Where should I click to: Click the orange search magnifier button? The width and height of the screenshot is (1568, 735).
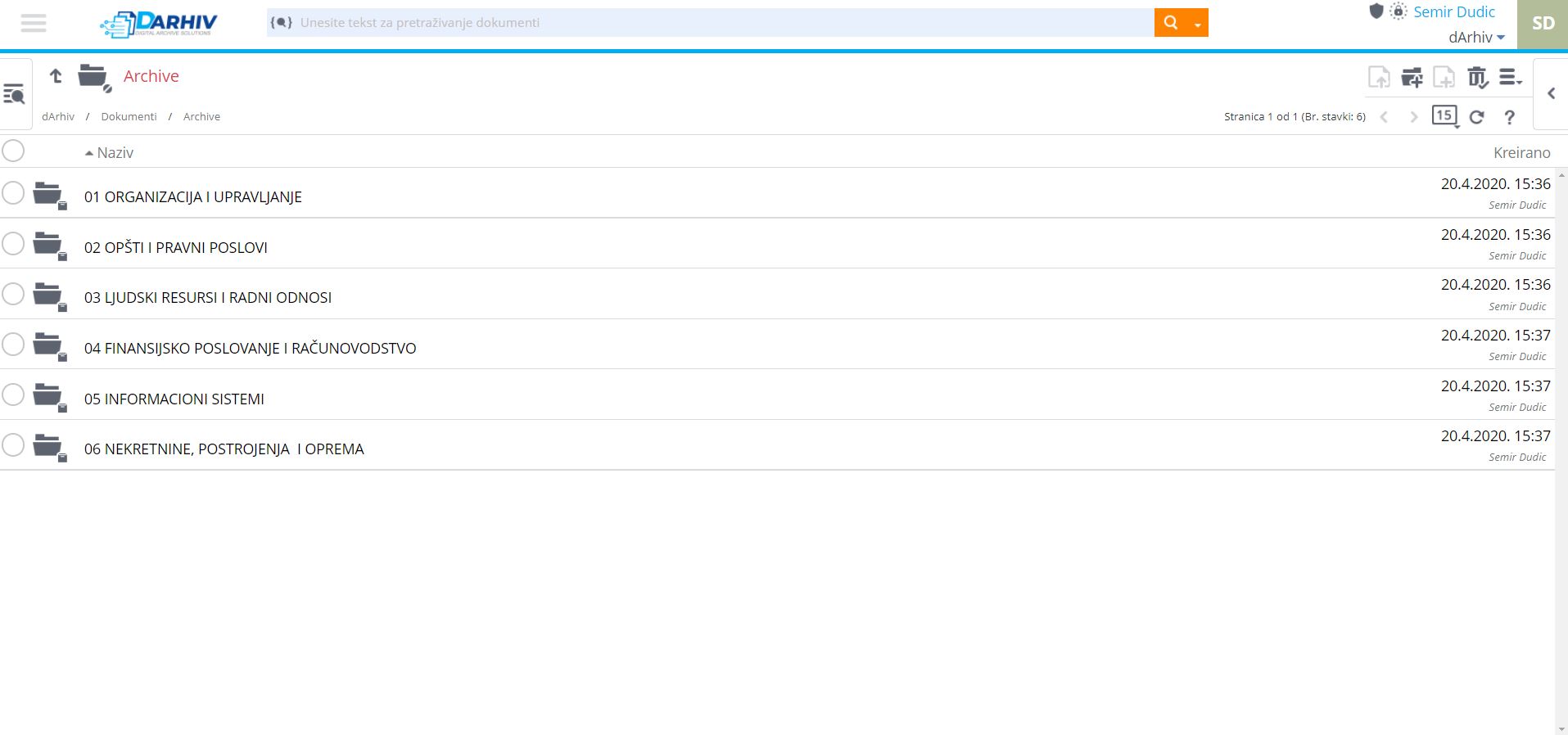[1171, 23]
